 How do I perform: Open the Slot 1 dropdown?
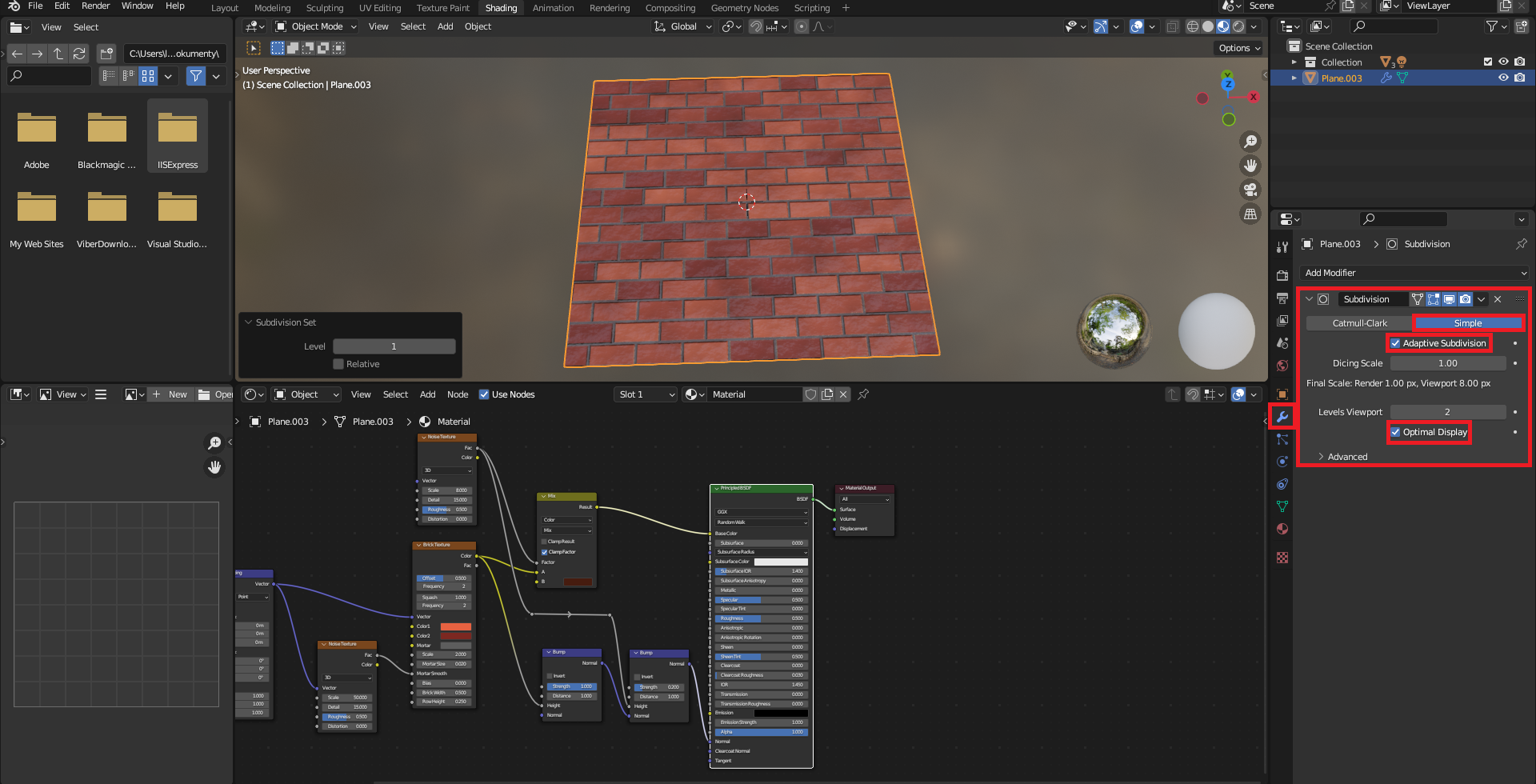pyautogui.click(x=646, y=394)
